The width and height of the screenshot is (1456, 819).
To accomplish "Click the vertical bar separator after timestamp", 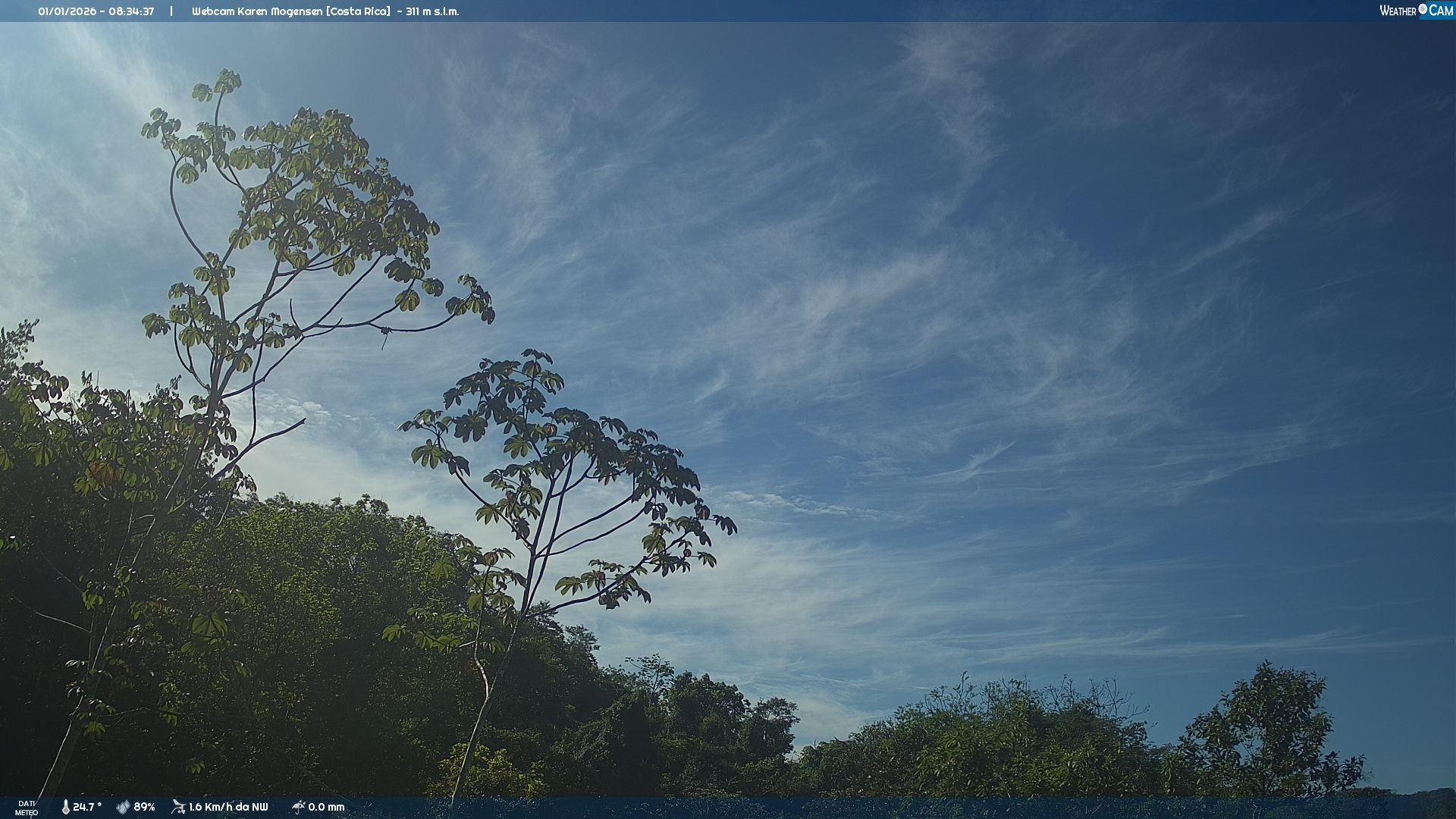I will [x=171, y=11].
